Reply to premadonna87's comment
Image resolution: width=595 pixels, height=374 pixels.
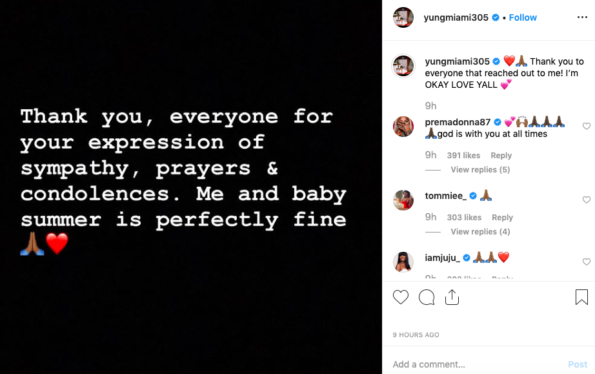pyautogui.click(x=501, y=155)
